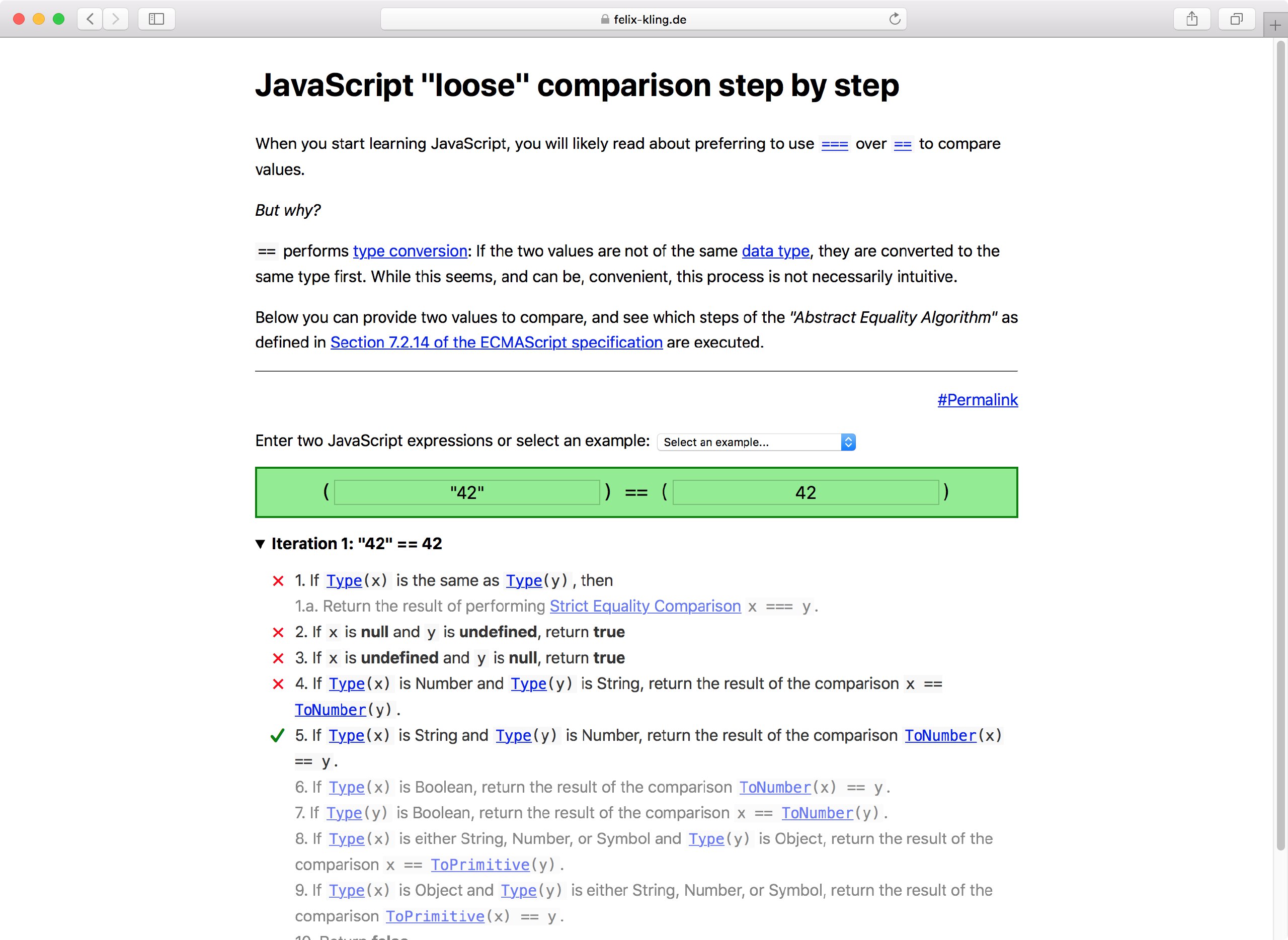Click the green checkmark beside step 5
The width and height of the screenshot is (1288, 940).
tap(277, 736)
